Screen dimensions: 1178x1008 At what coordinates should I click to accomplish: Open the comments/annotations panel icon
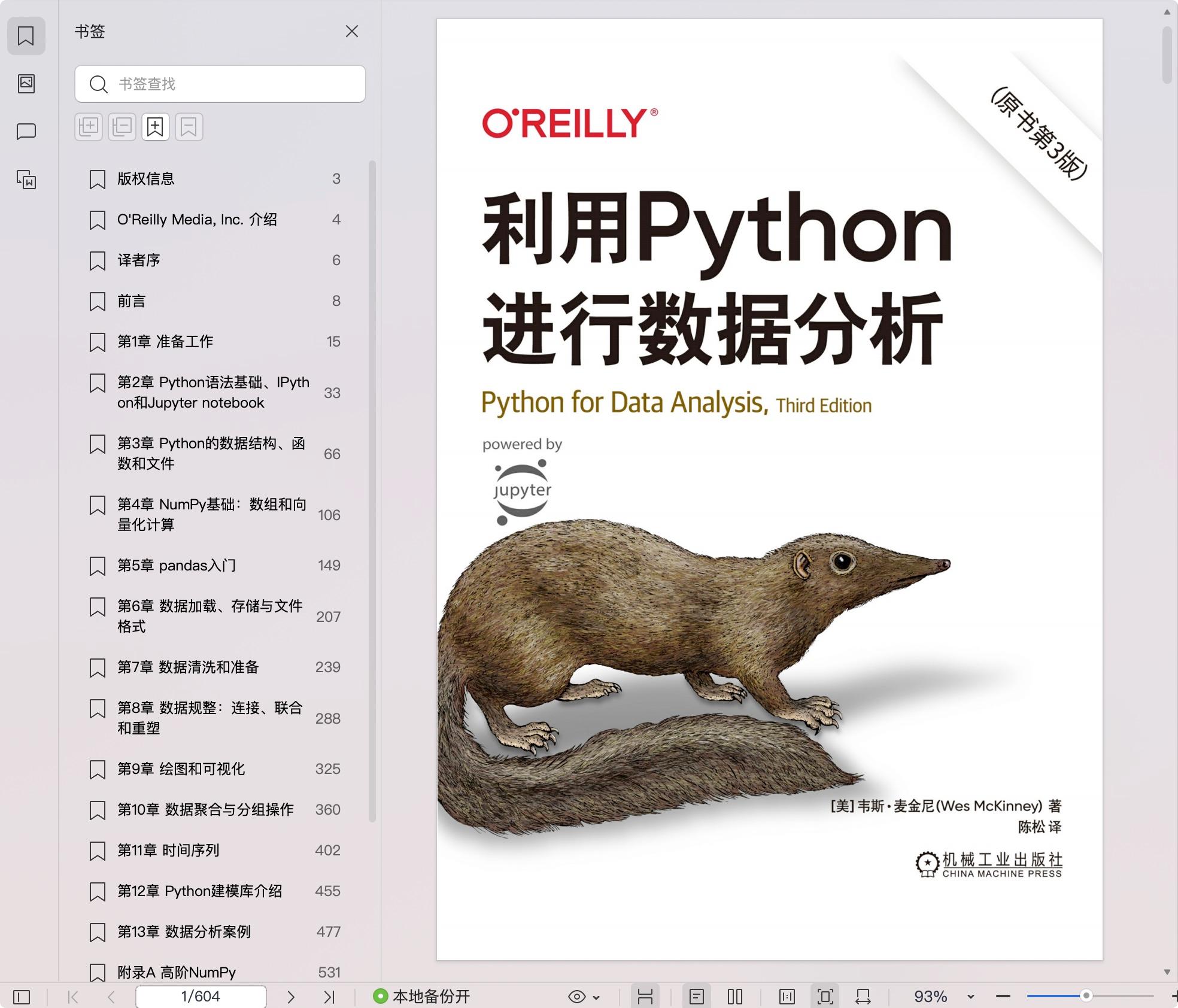point(26,131)
